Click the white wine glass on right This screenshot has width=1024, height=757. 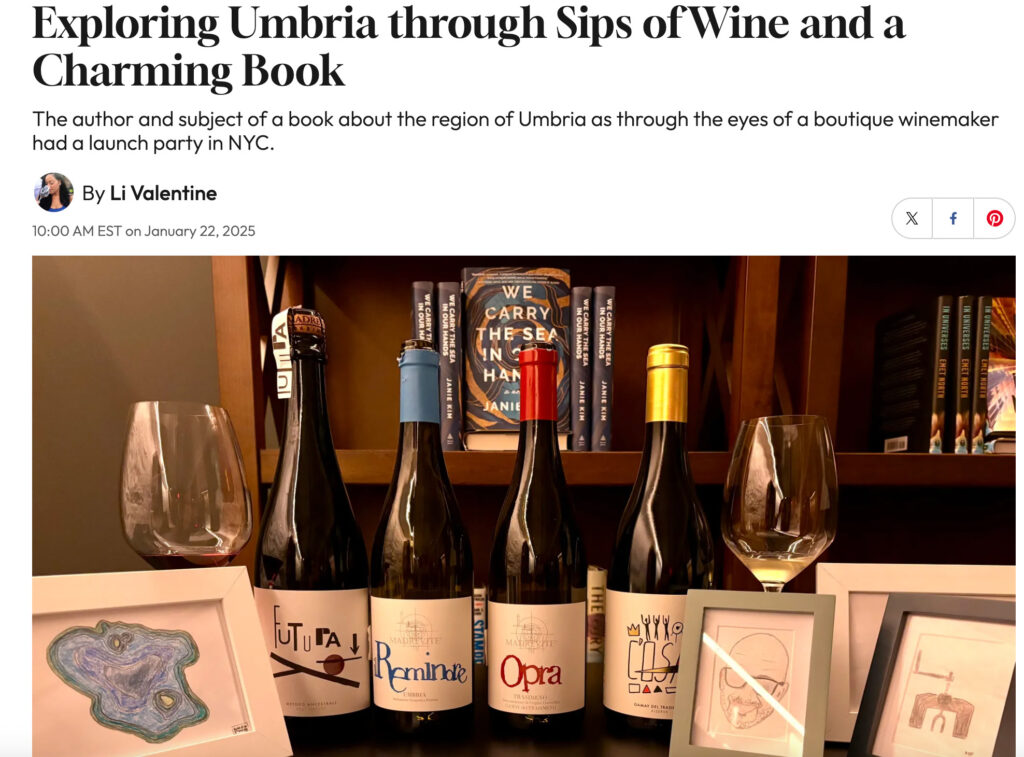780,502
